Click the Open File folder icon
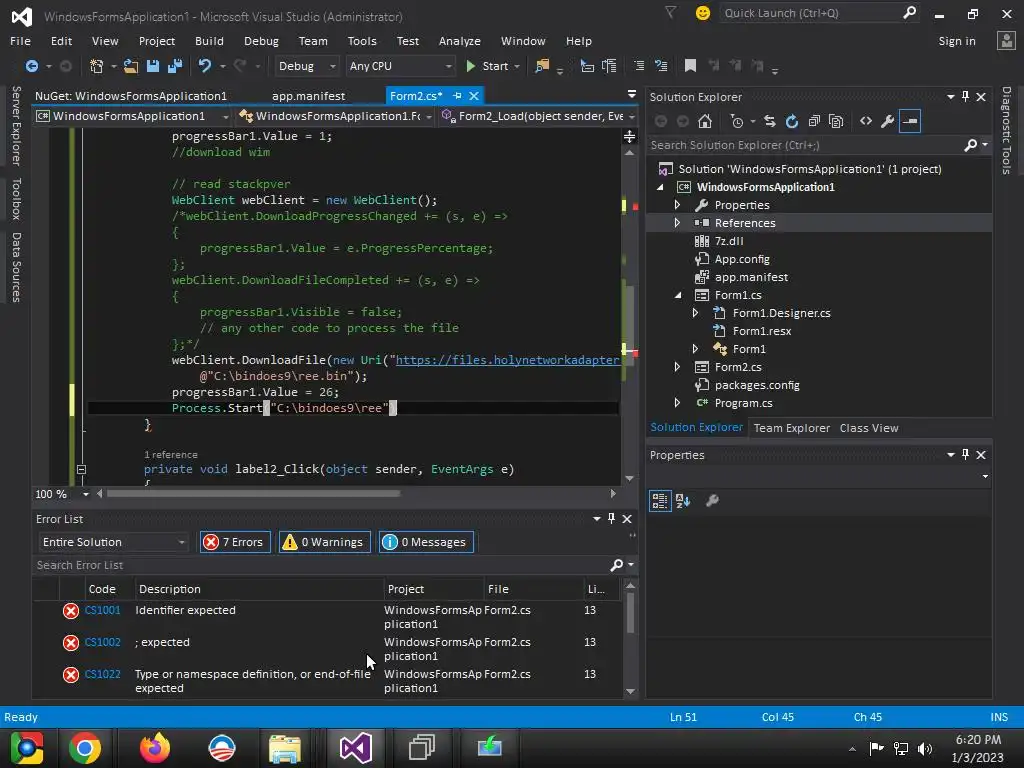Viewport: 1024px width, 768px height. (x=131, y=66)
